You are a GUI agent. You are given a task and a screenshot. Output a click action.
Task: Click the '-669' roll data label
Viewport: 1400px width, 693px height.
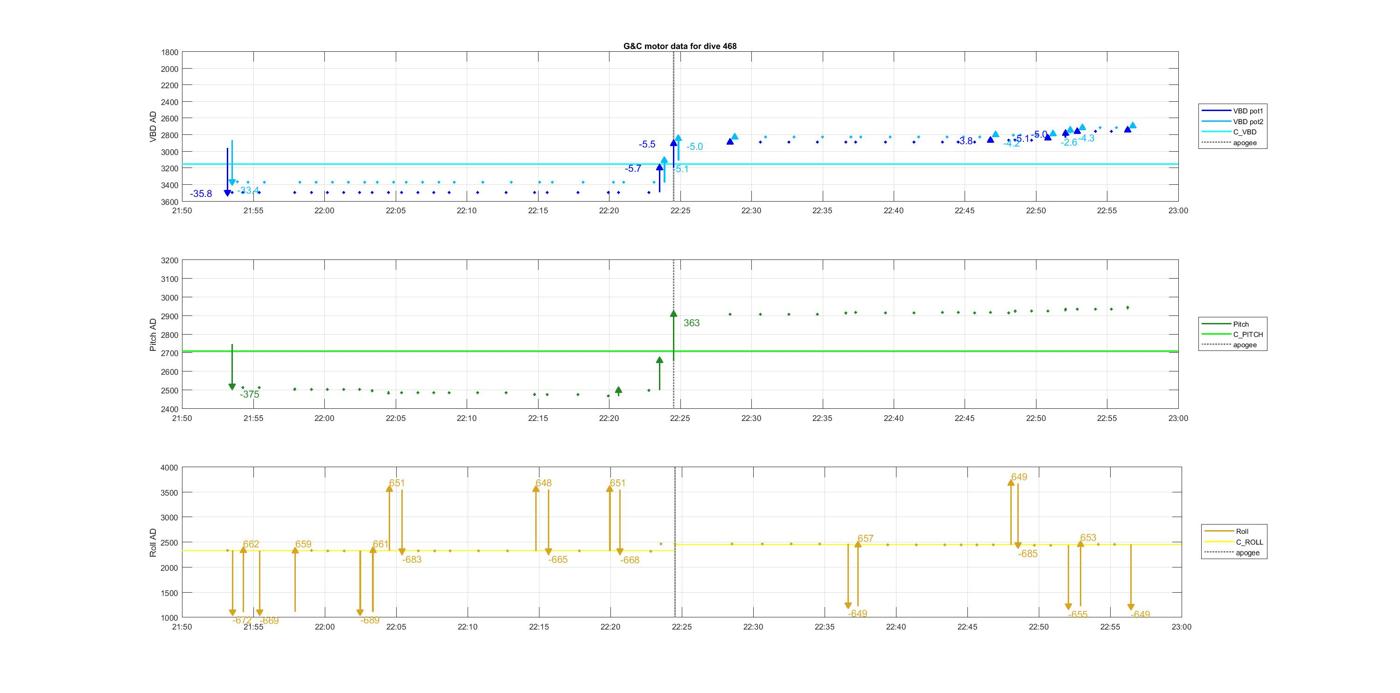click(x=269, y=620)
